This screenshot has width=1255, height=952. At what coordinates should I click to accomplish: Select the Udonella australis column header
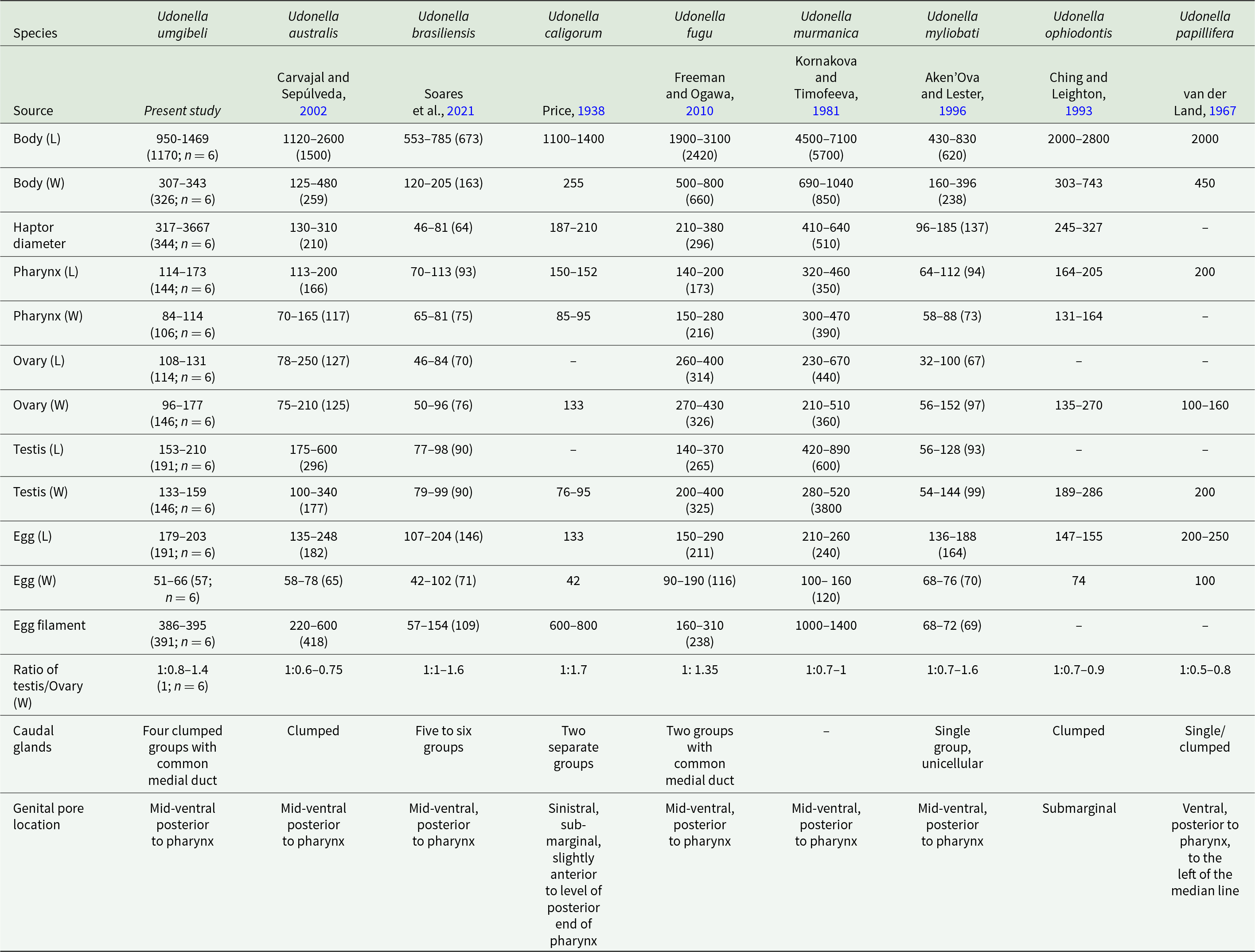(313, 24)
